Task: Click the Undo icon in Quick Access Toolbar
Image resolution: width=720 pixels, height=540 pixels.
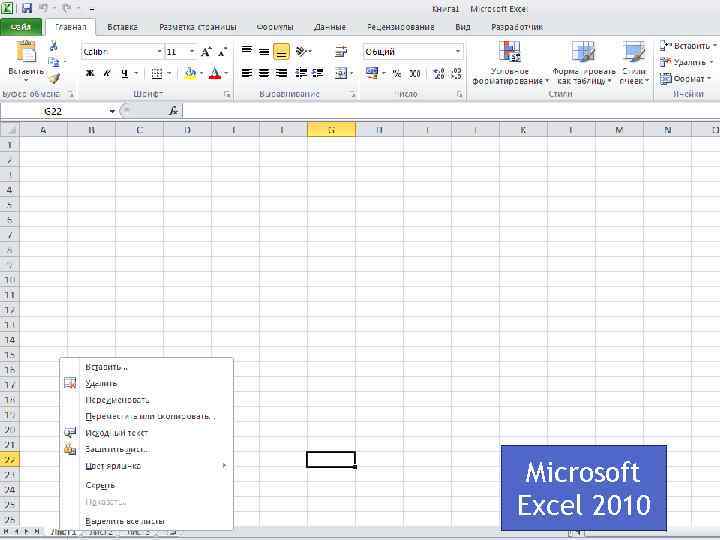Action: coord(44,8)
